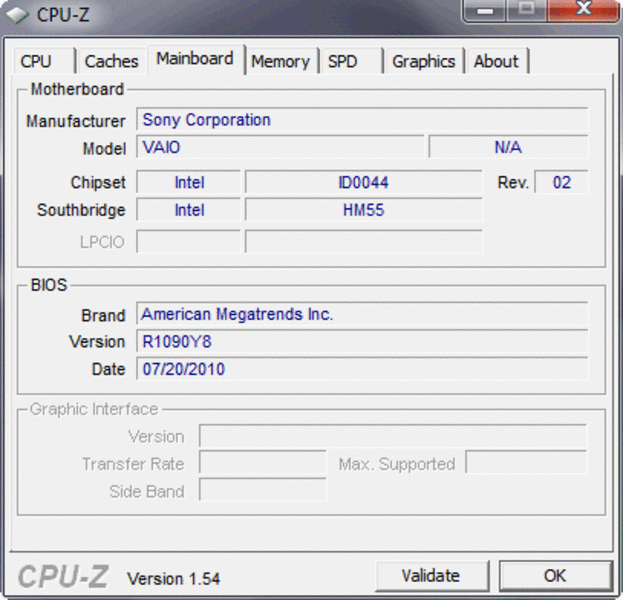Open the Caches tab

[x=112, y=61]
